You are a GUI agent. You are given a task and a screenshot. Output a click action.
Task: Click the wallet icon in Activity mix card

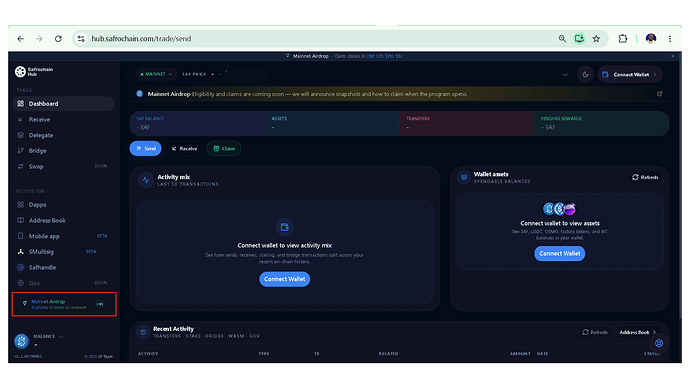285,227
